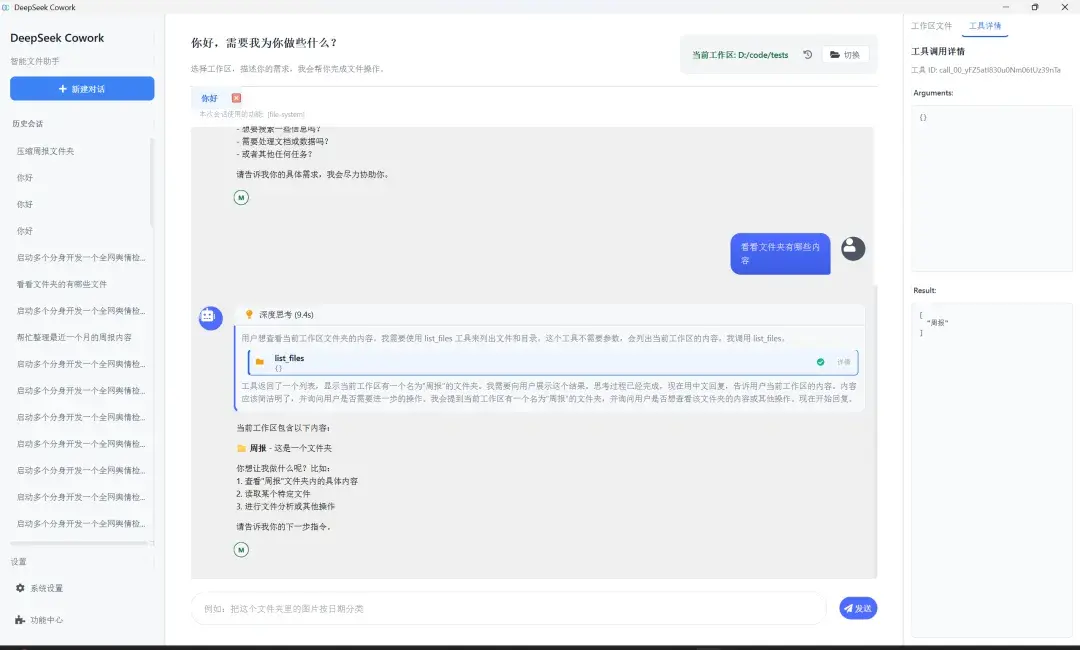Click the Arguments box showing {}
The height and width of the screenshot is (650, 1080).
click(x=992, y=187)
